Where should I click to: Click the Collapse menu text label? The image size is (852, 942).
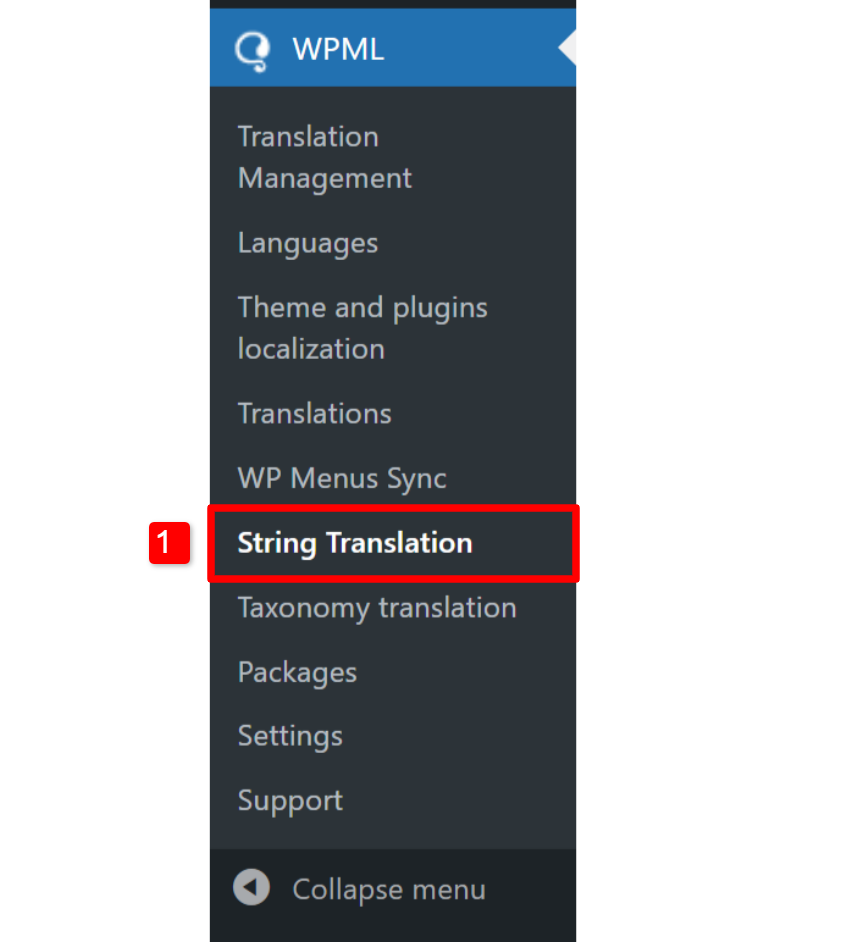[x=389, y=890]
